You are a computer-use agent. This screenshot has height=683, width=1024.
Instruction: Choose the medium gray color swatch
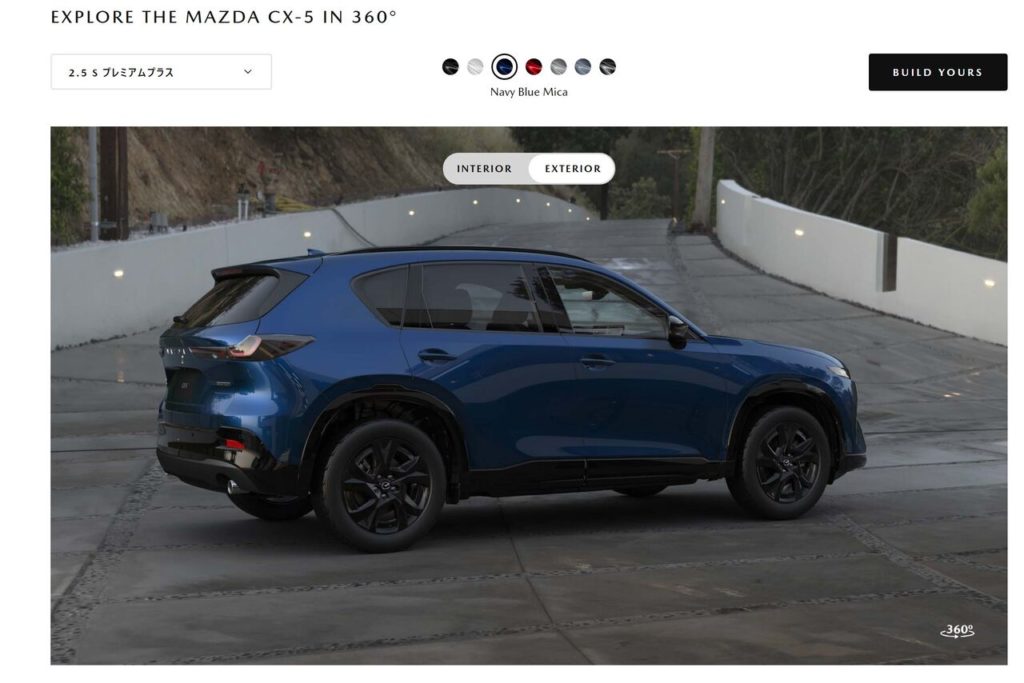point(558,67)
